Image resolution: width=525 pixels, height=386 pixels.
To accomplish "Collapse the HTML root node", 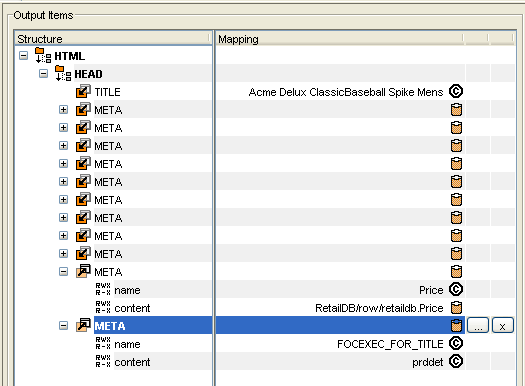I will (23, 56).
